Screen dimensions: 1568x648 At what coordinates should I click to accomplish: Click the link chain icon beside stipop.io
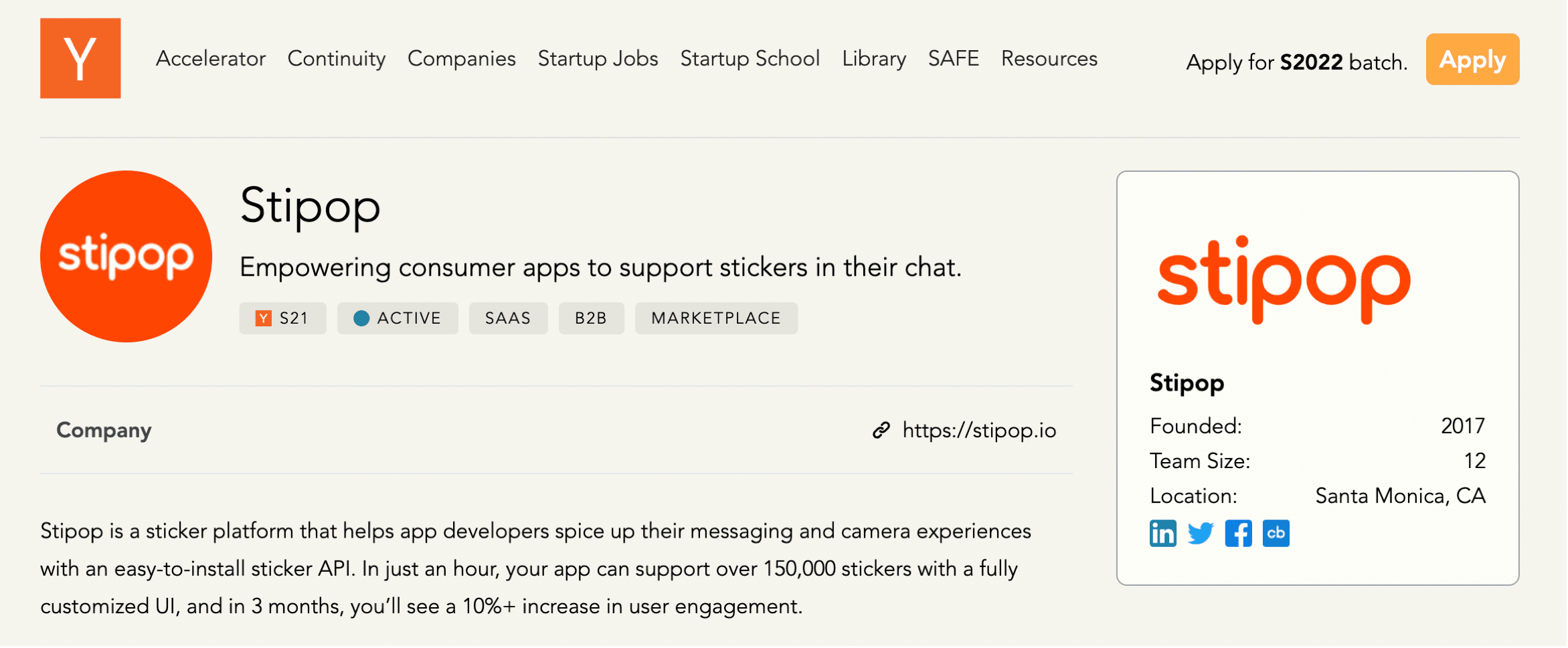click(x=881, y=430)
